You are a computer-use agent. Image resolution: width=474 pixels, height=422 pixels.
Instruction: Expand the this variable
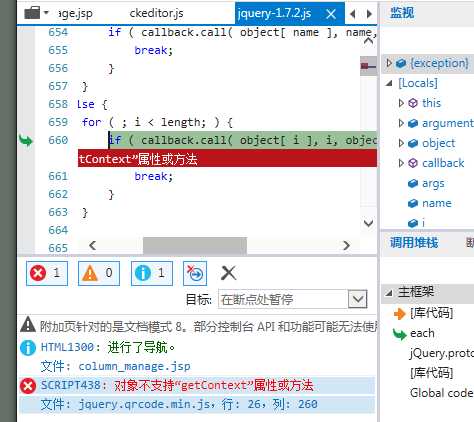pos(401,103)
